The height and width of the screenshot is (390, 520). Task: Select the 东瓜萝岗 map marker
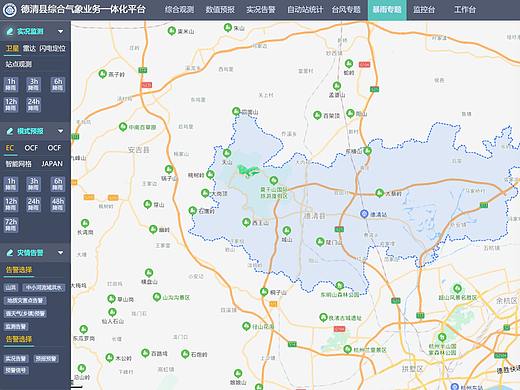click(84, 329)
